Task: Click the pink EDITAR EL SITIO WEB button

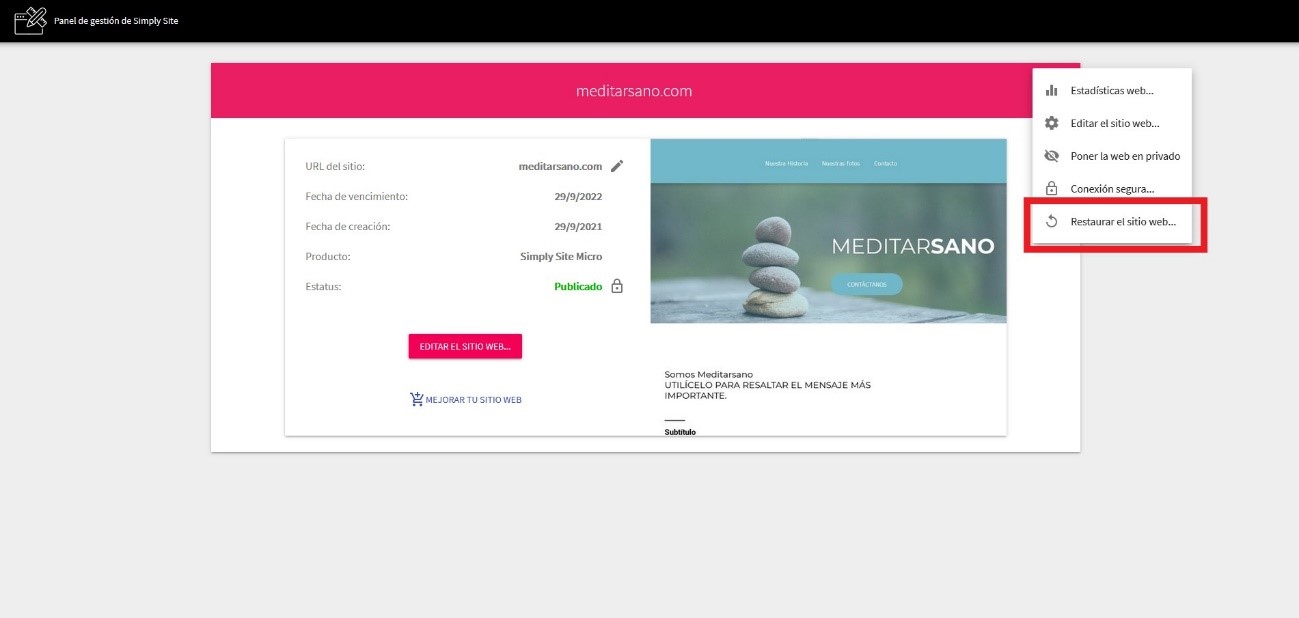Action: click(465, 346)
